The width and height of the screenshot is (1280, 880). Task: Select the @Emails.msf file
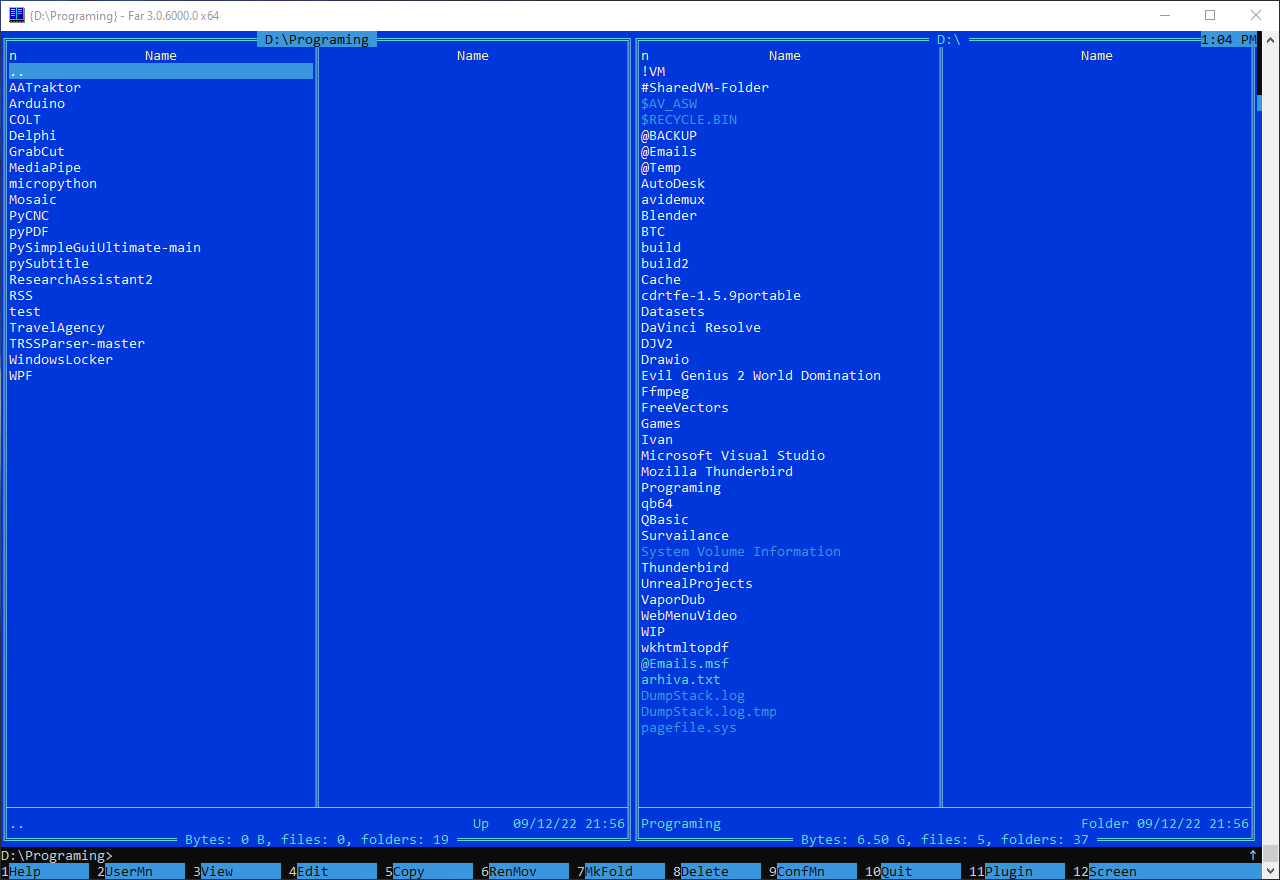pyautogui.click(x=685, y=663)
